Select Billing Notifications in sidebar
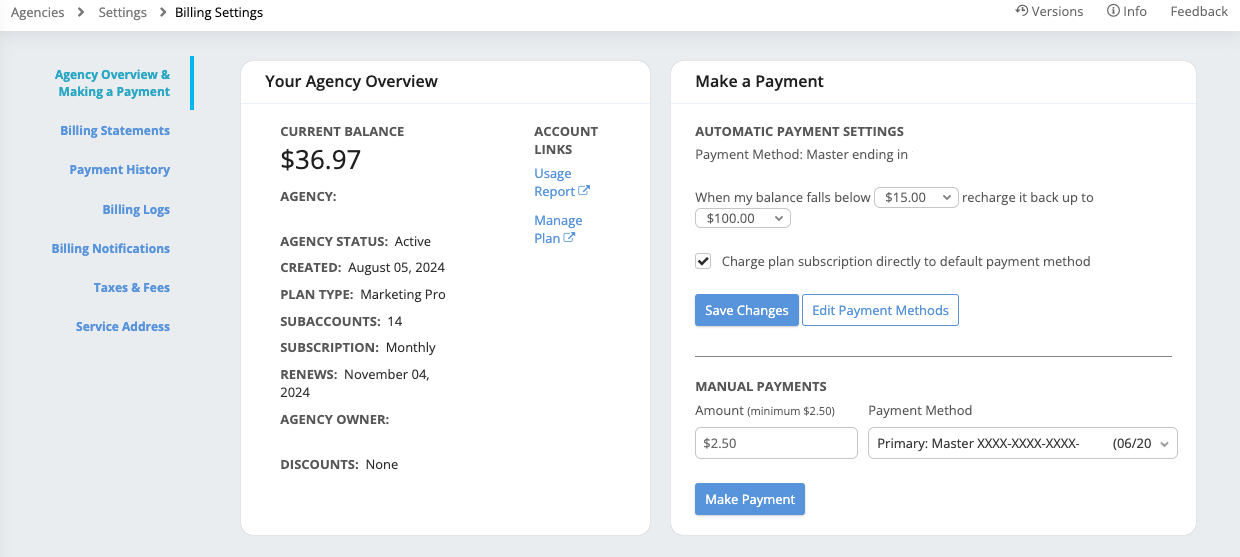Viewport: 1240px width, 557px height. pyautogui.click(x=111, y=249)
